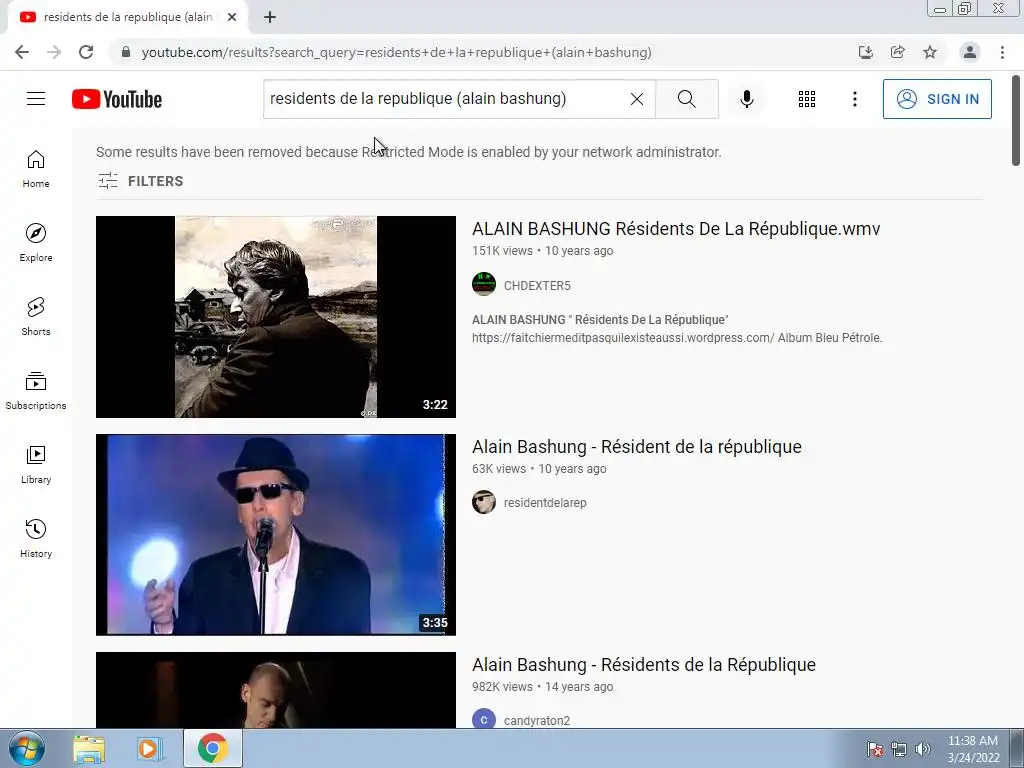
Task: Open the volume speaker tray icon
Action: click(x=923, y=749)
